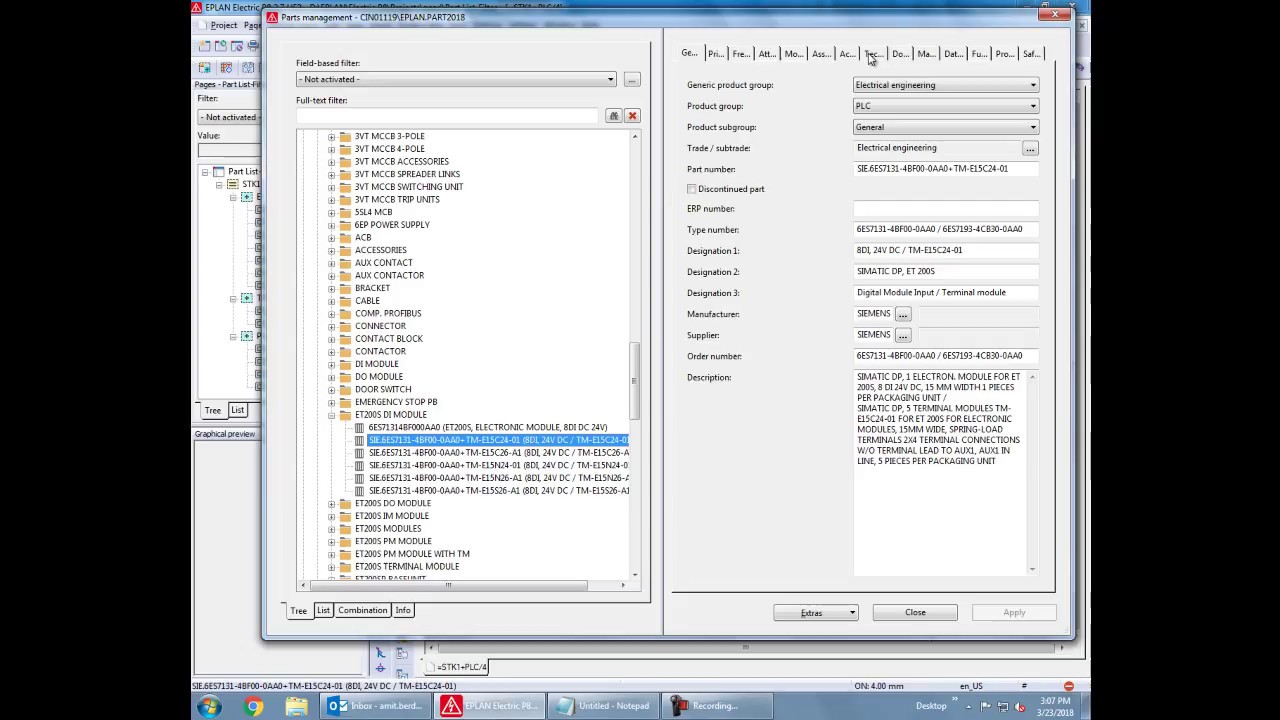This screenshot has width=1280, height=720.
Task: Click into the ERP number field
Action: coord(946,209)
